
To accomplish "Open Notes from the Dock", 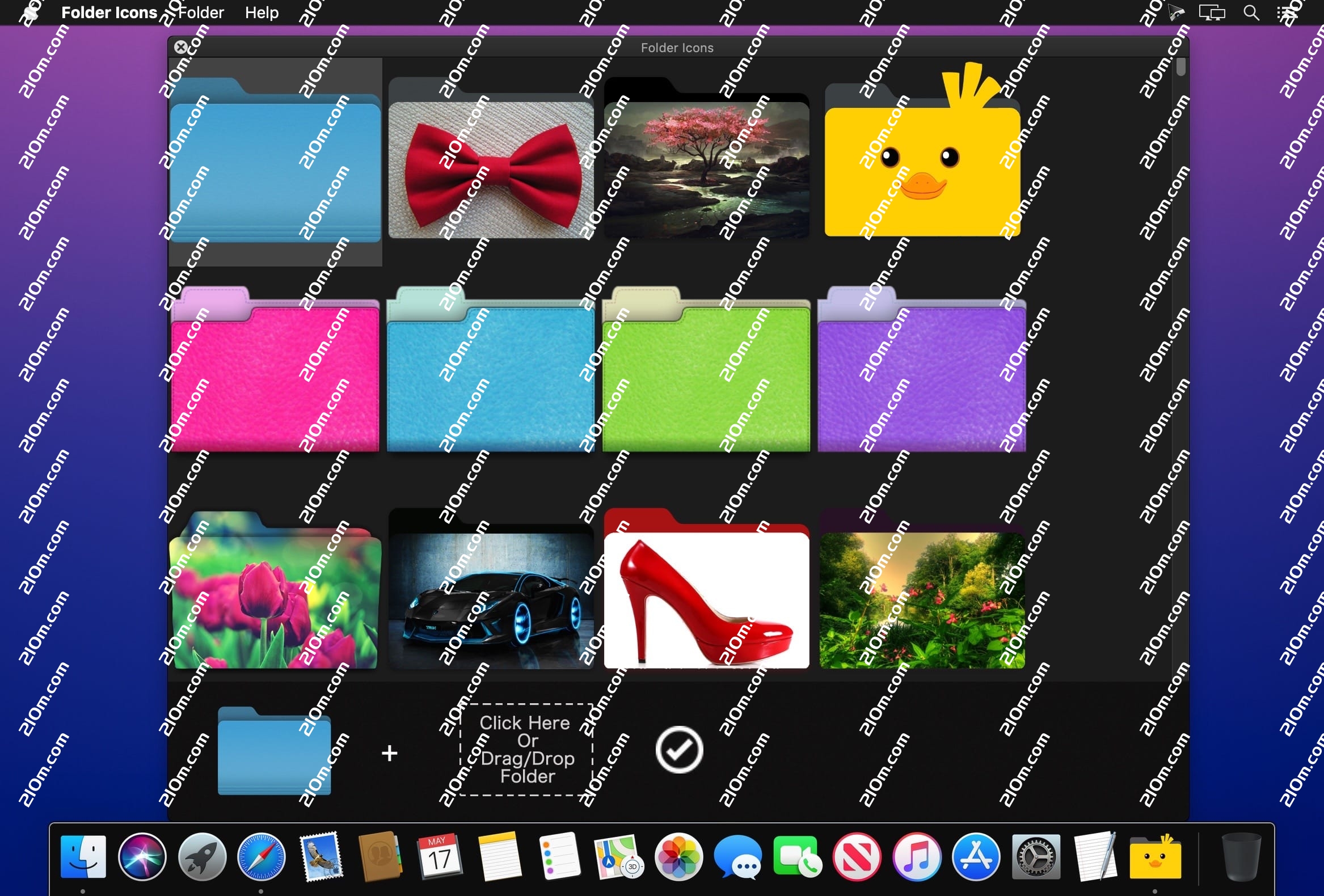I will pyautogui.click(x=499, y=857).
